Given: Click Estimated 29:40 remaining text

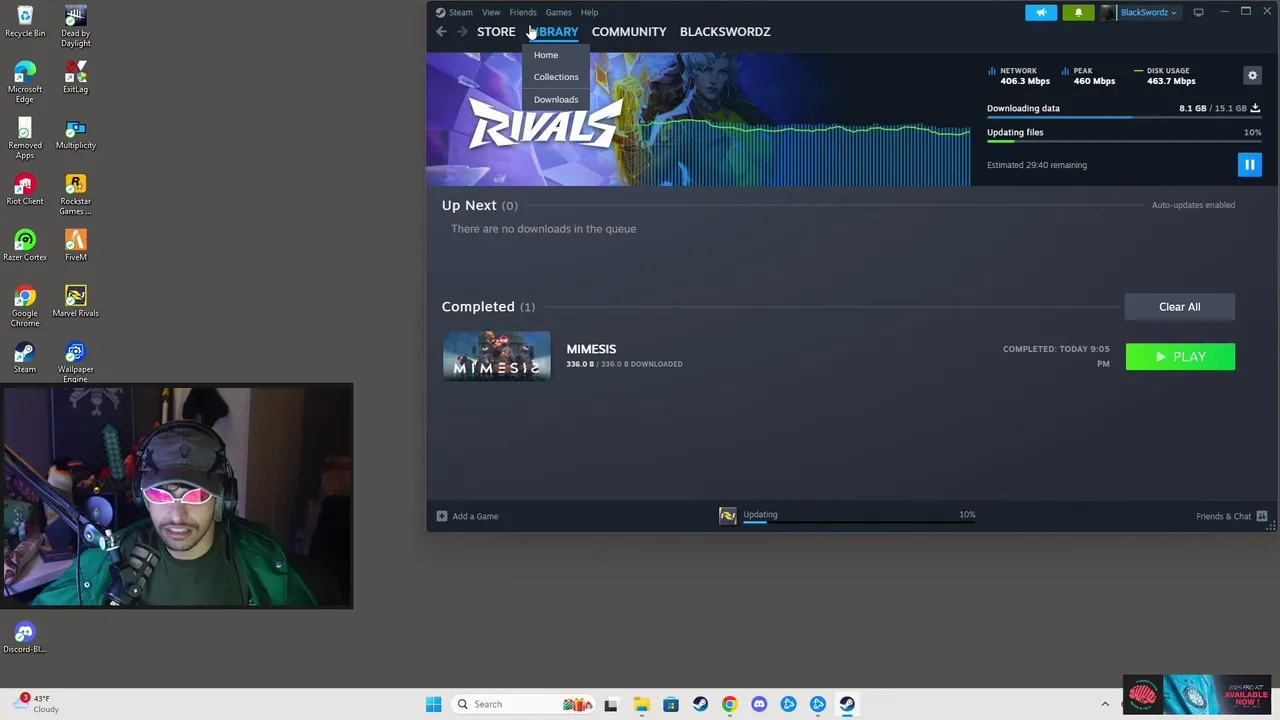Looking at the screenshot, I should (1037, 165).
